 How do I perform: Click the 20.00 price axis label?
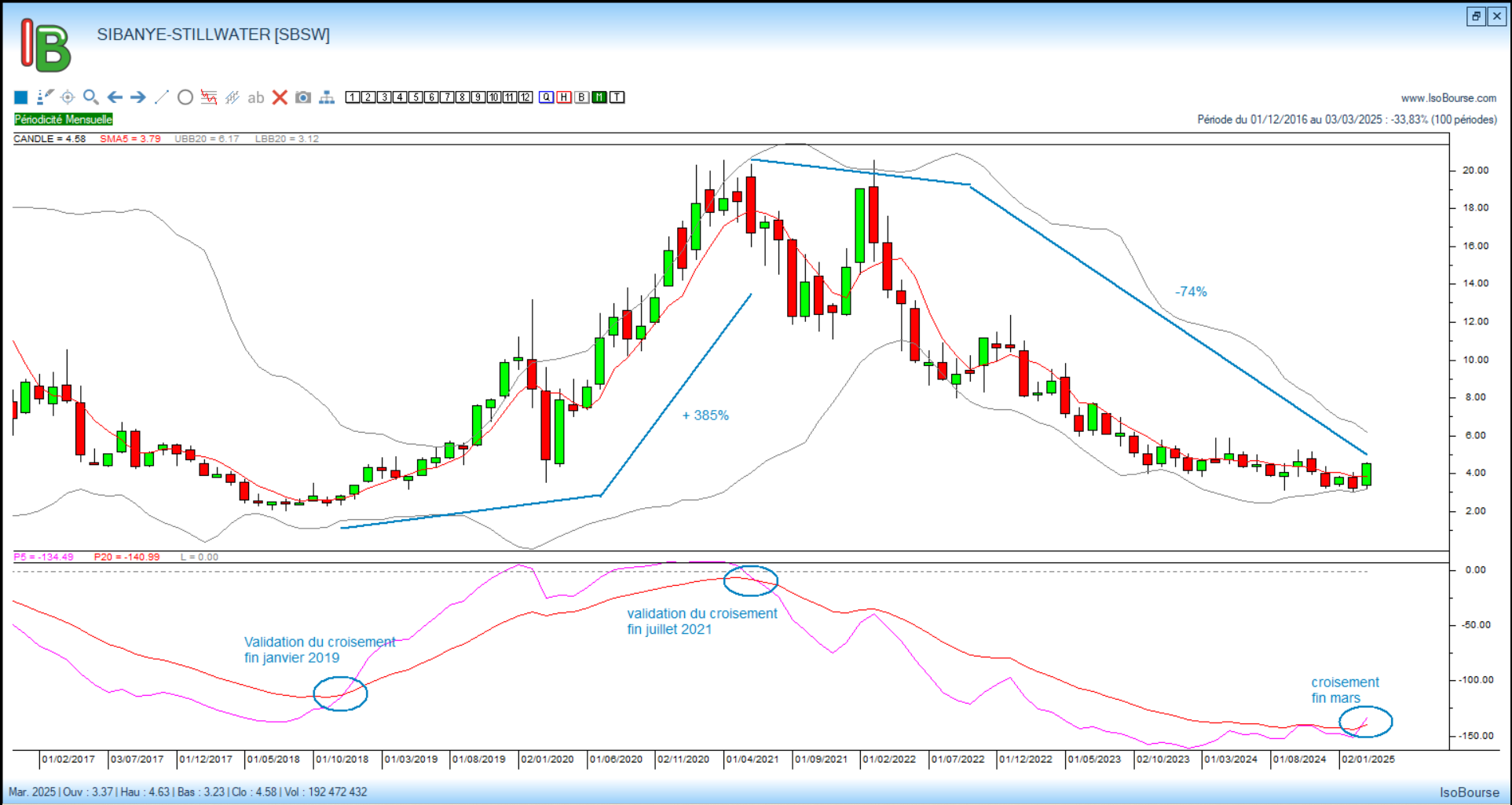tap(1475, 170)
